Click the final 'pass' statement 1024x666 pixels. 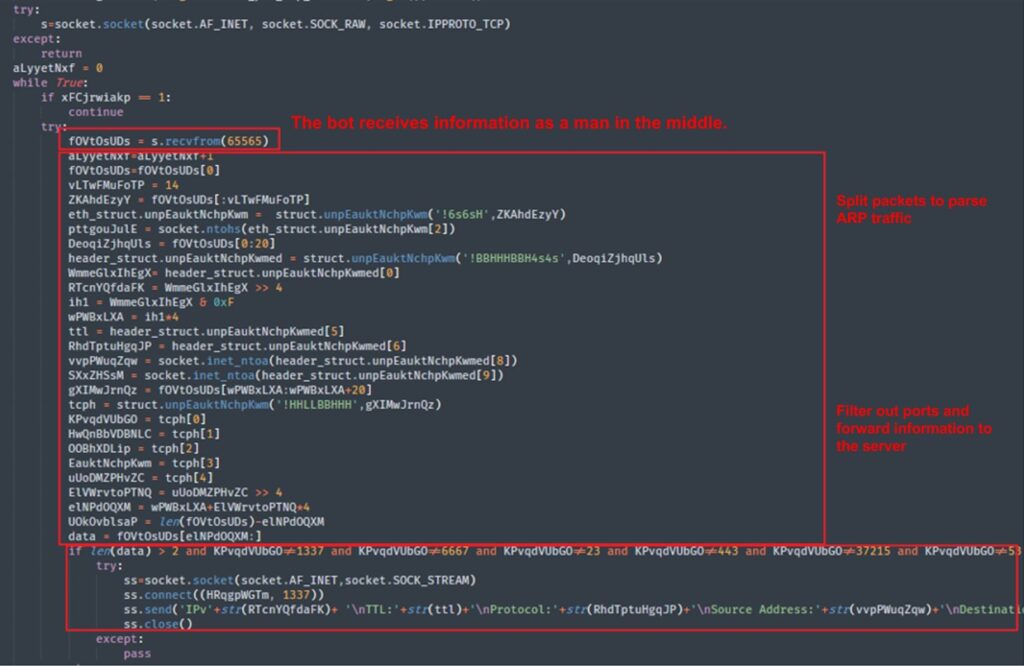[x=137, y=654]
